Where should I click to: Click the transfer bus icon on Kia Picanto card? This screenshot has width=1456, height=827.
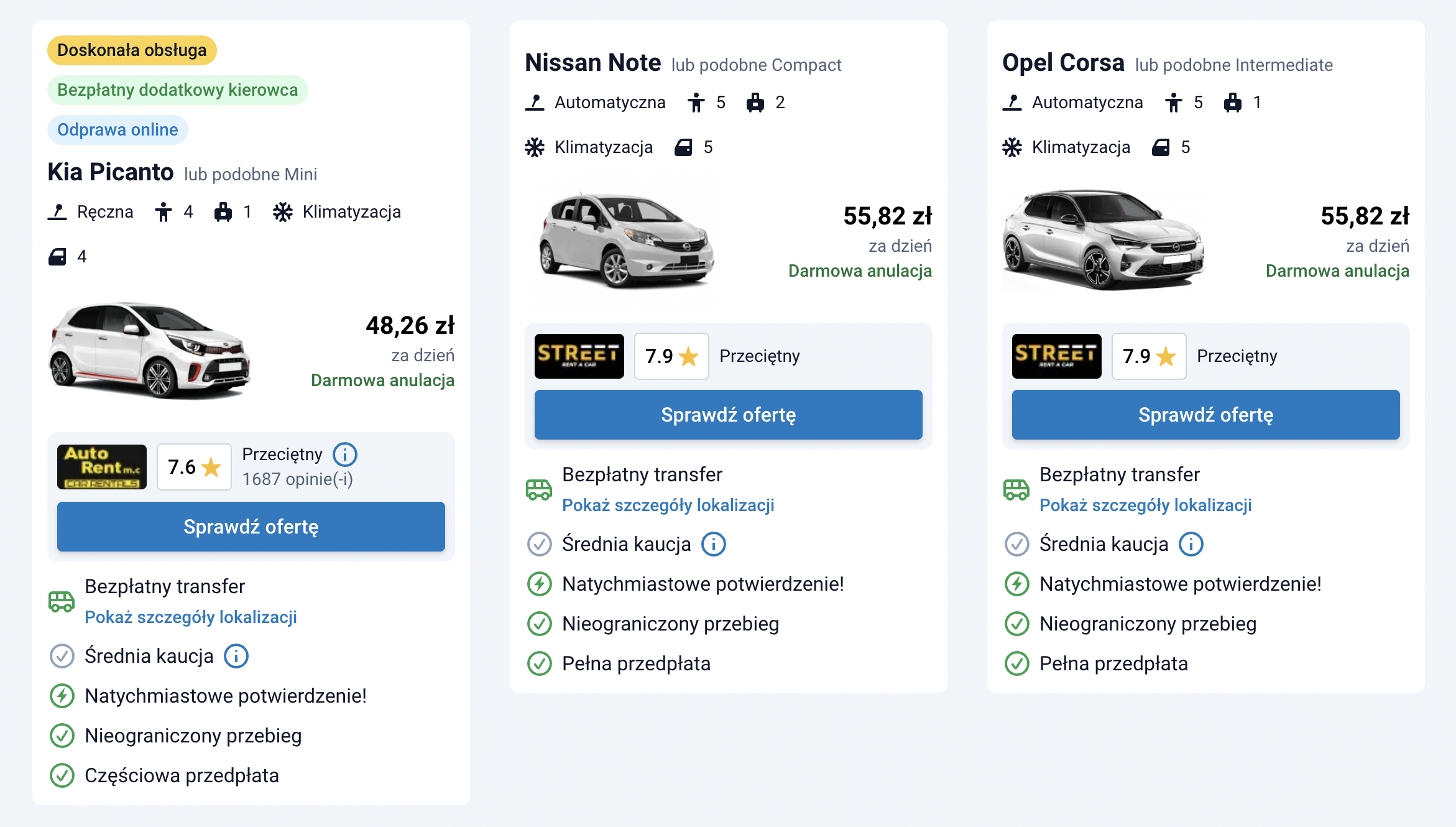point(62,601)
